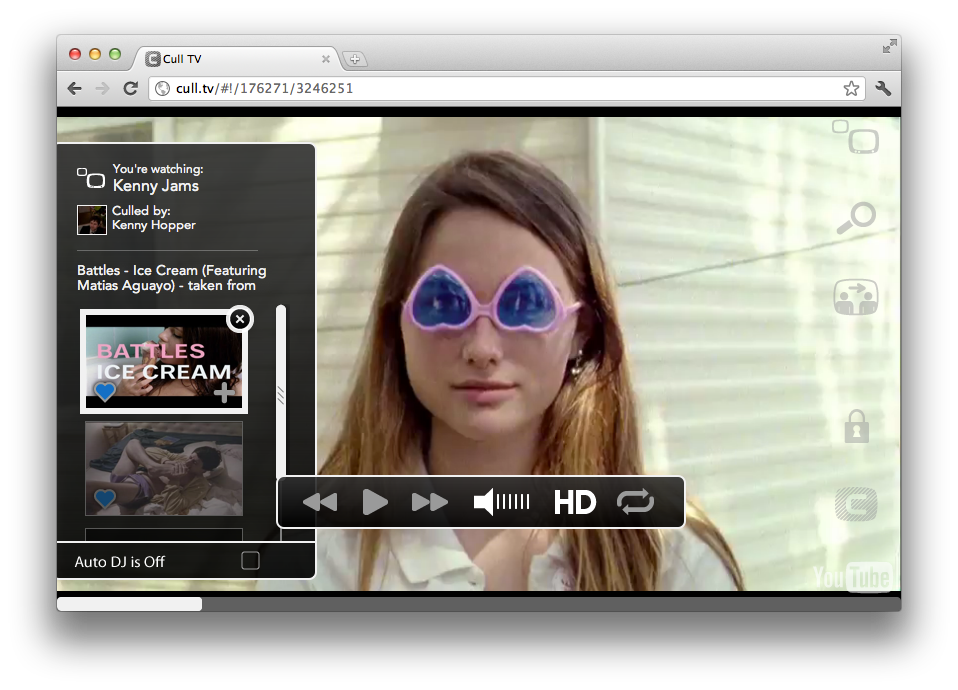The width and height of the screenshot is (958, 690).
Task: Click the Cull TV logo icon in sidebar
Action: pyautogui.click(x=856, y=504)
